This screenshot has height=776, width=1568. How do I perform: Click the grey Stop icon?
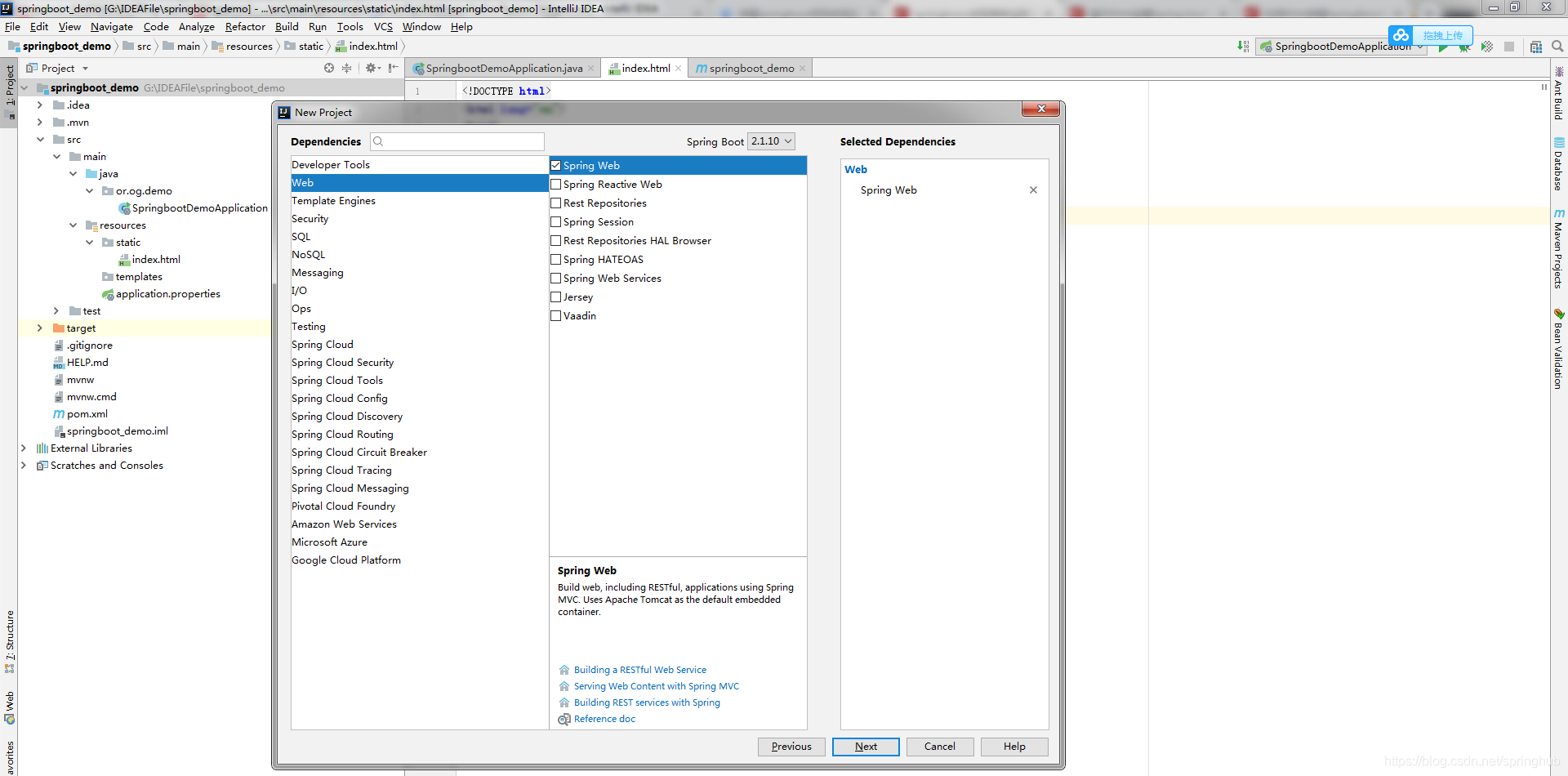pos(1509,47)
